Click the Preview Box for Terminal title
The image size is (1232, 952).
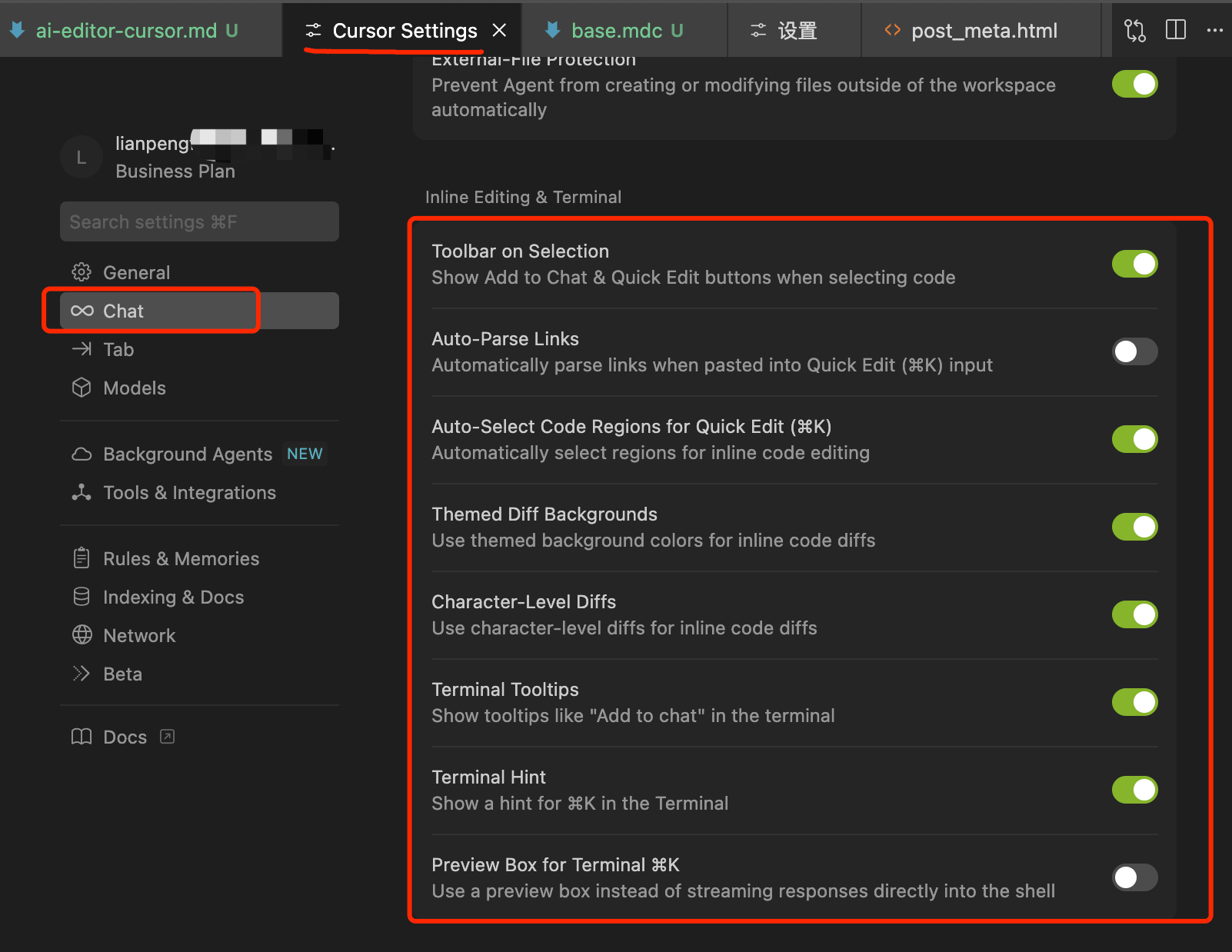point(555,865)
